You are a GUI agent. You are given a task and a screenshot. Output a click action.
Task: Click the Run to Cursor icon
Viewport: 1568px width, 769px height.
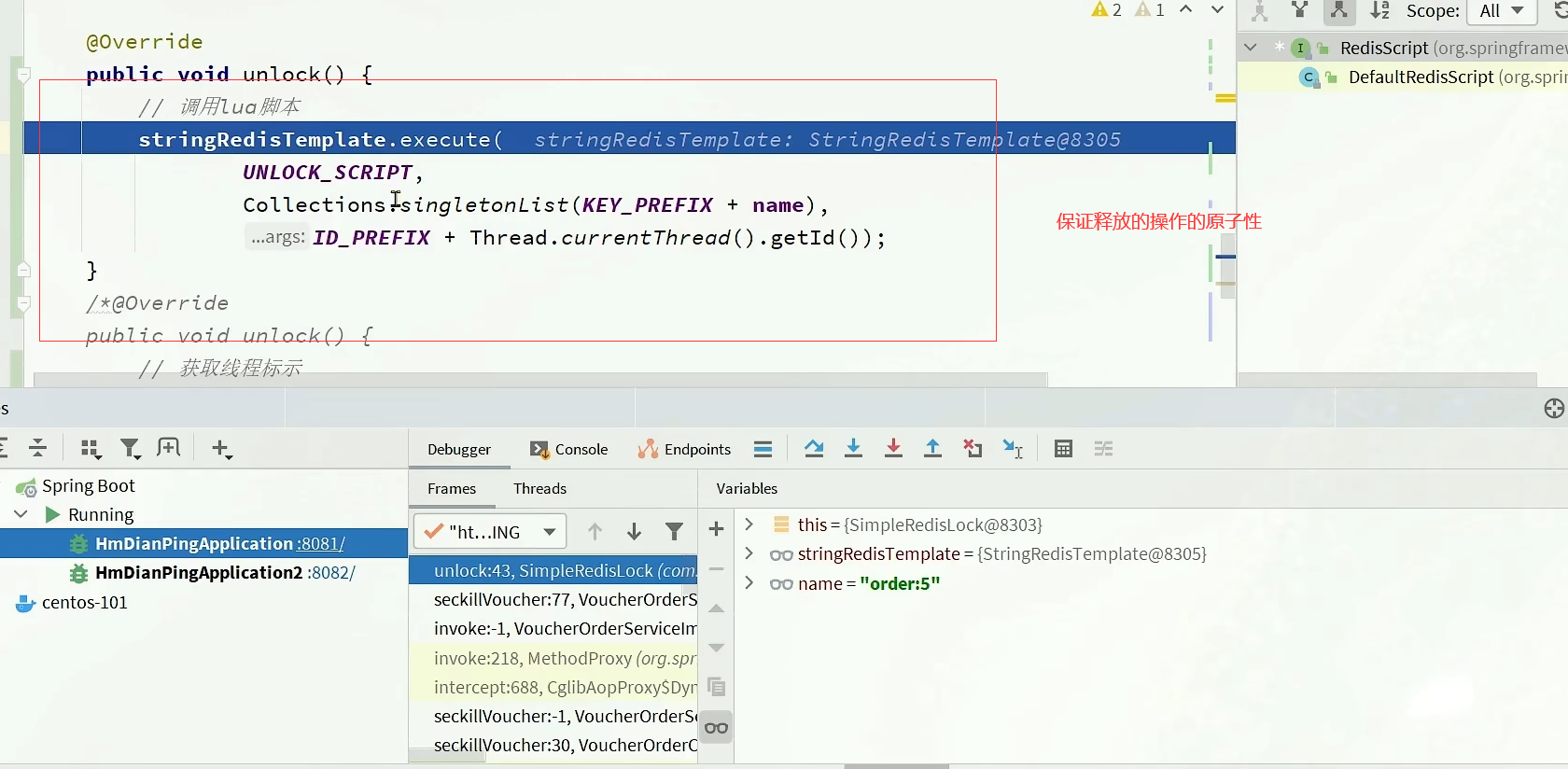click(x=1013, y=449)
